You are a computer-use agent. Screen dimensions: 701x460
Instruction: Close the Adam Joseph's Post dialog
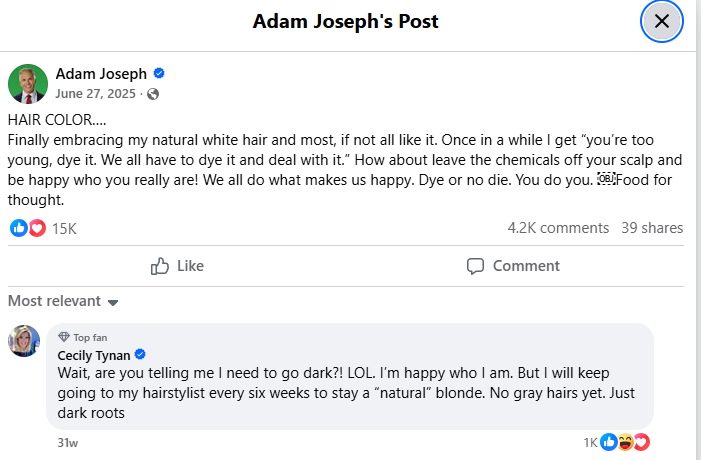(x=661, y=21)
